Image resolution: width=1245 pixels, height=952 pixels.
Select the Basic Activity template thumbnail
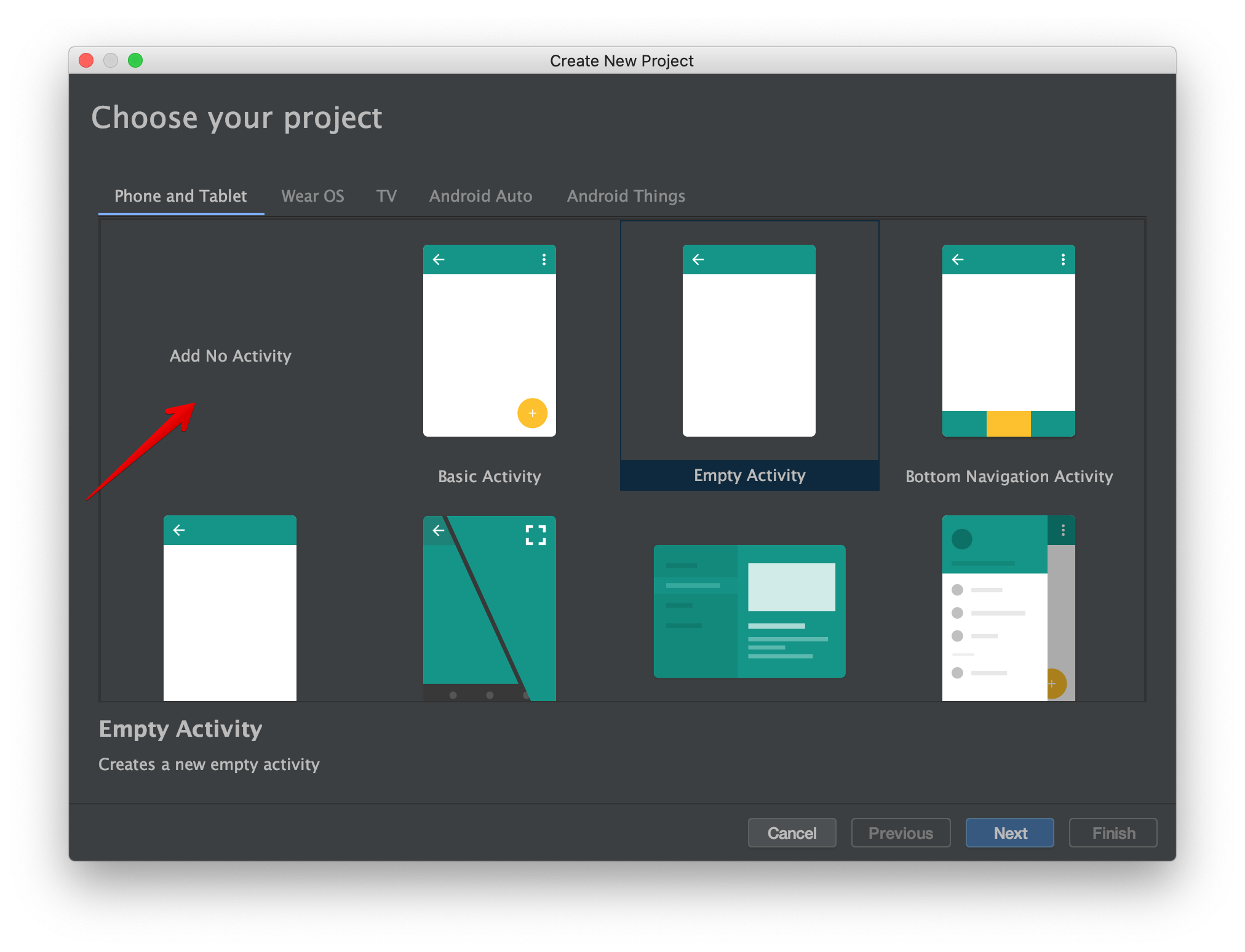489,341
